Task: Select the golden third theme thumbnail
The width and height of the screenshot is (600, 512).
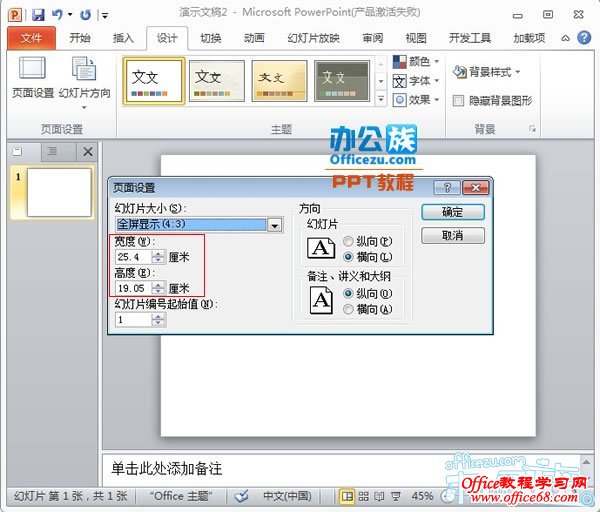Action: coord(279,81)
